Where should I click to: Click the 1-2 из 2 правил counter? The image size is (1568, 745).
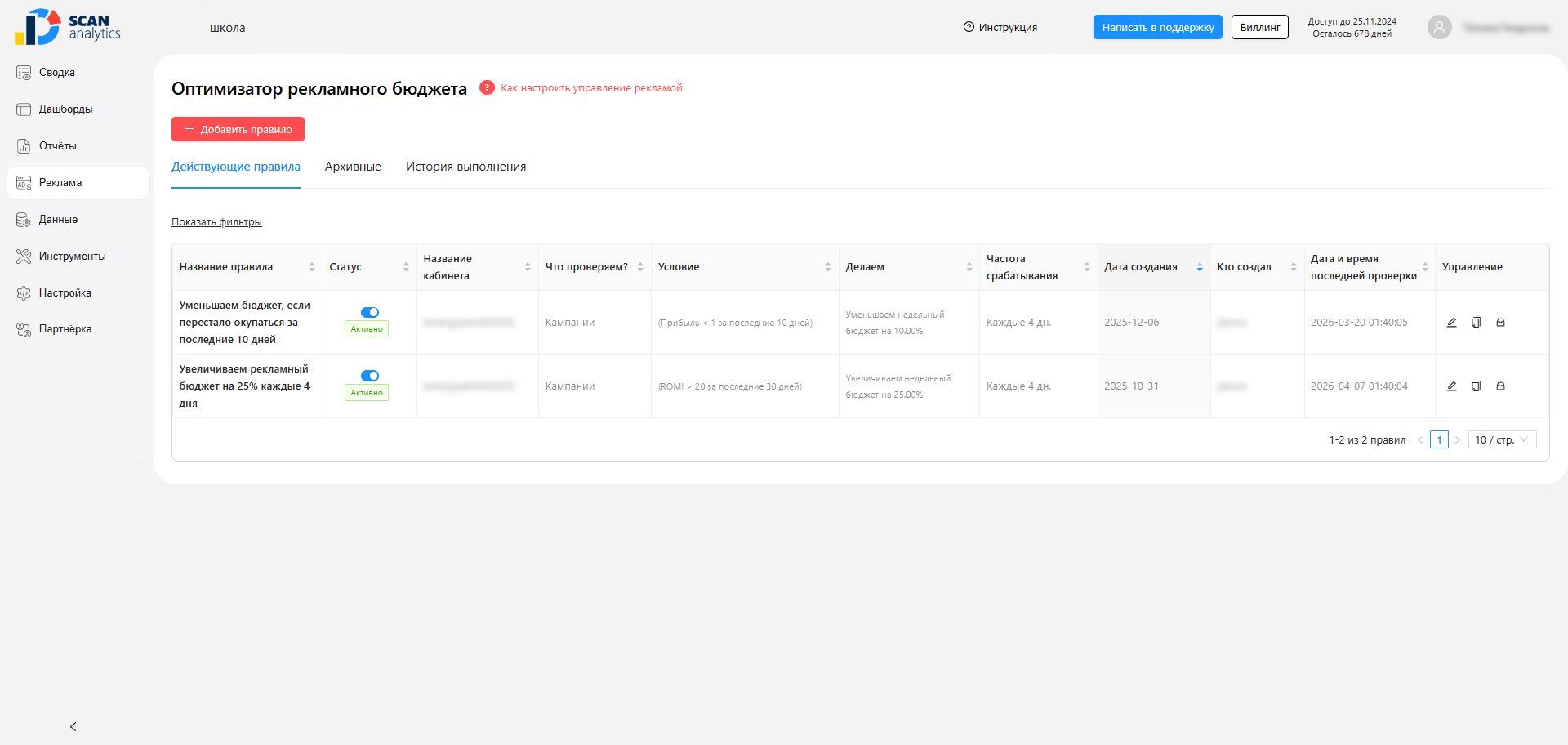point(1367,440)
